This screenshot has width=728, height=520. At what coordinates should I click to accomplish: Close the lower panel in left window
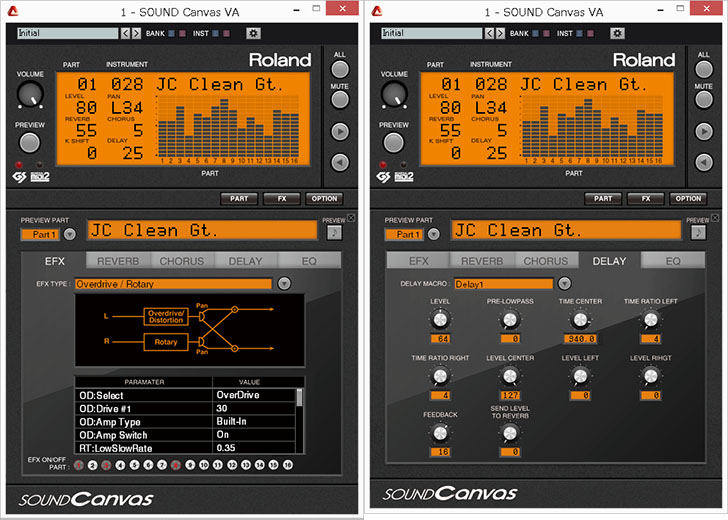(x=351, y=217)
